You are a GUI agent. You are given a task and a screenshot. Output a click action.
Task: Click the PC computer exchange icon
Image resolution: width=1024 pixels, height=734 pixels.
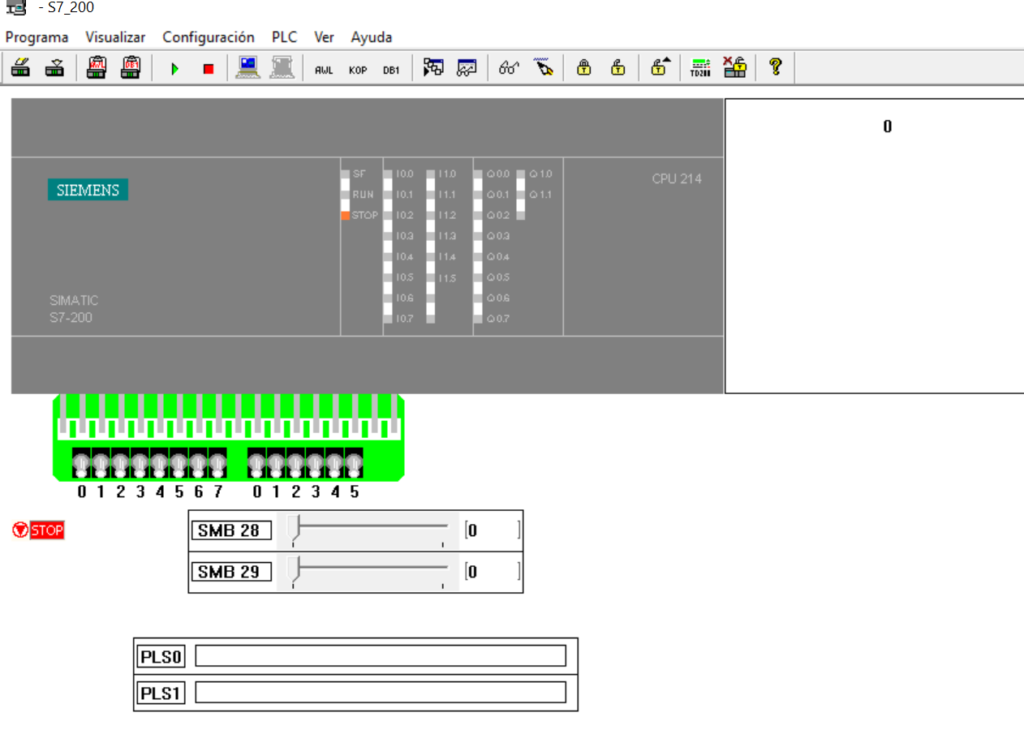[x=247, y=68]
